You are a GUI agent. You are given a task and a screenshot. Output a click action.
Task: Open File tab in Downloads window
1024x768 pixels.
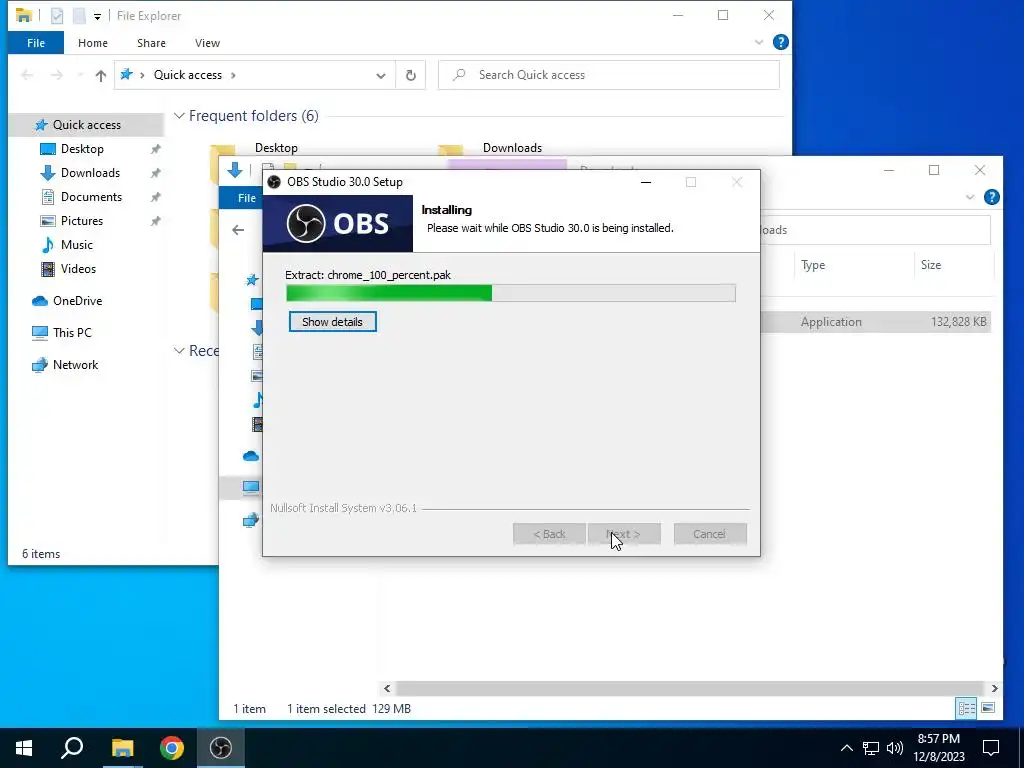point(246,198)
